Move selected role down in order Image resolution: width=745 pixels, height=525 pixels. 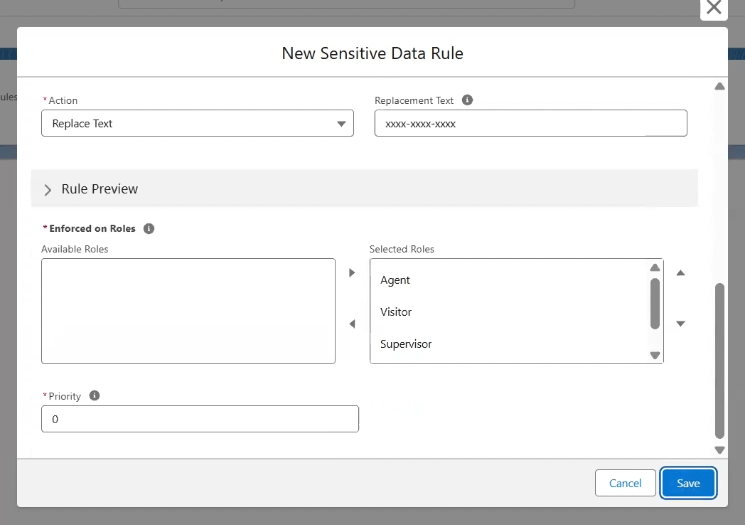click(681, 324)
